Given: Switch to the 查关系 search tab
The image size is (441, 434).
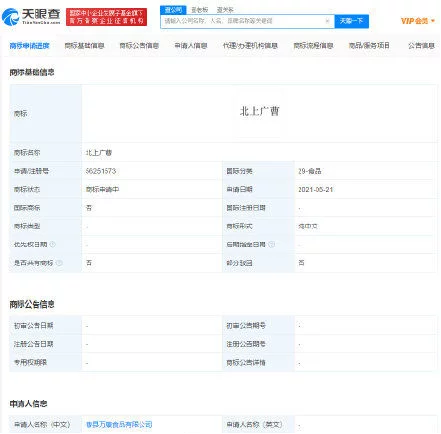Looking at the screenshot, I should (x=225, y=10).
